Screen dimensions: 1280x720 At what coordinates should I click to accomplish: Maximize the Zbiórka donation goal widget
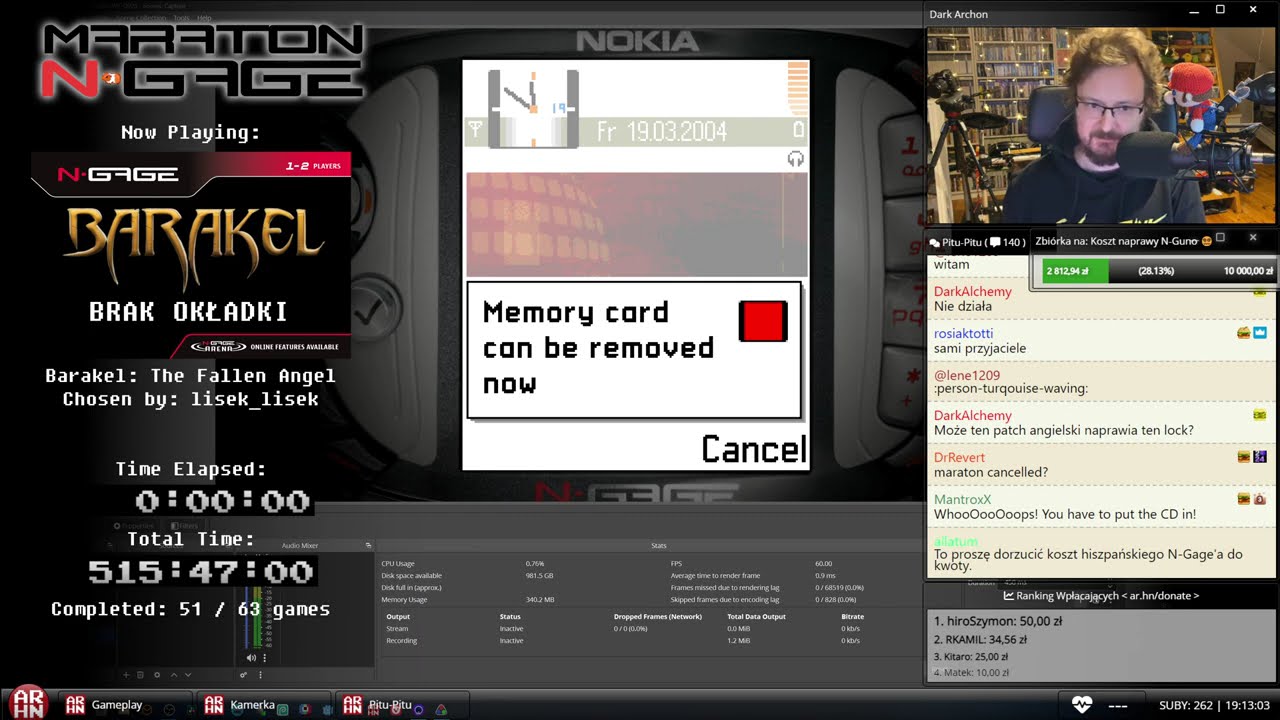[1220, 238]
